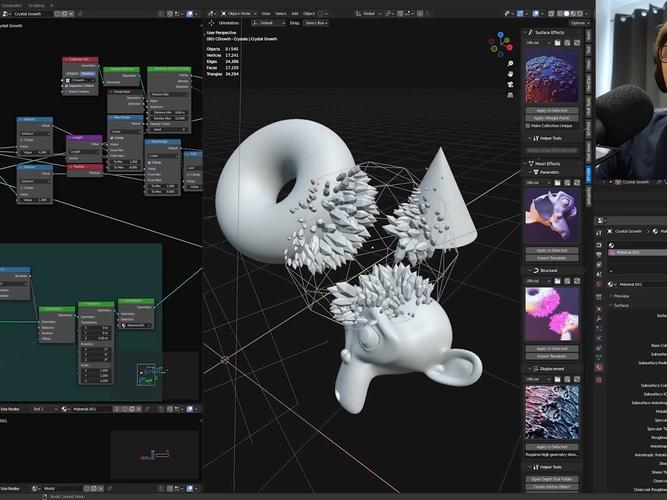The image size is (667, 500).
Task: Click the Material.001 slot in properties
Action: [637, 252]
